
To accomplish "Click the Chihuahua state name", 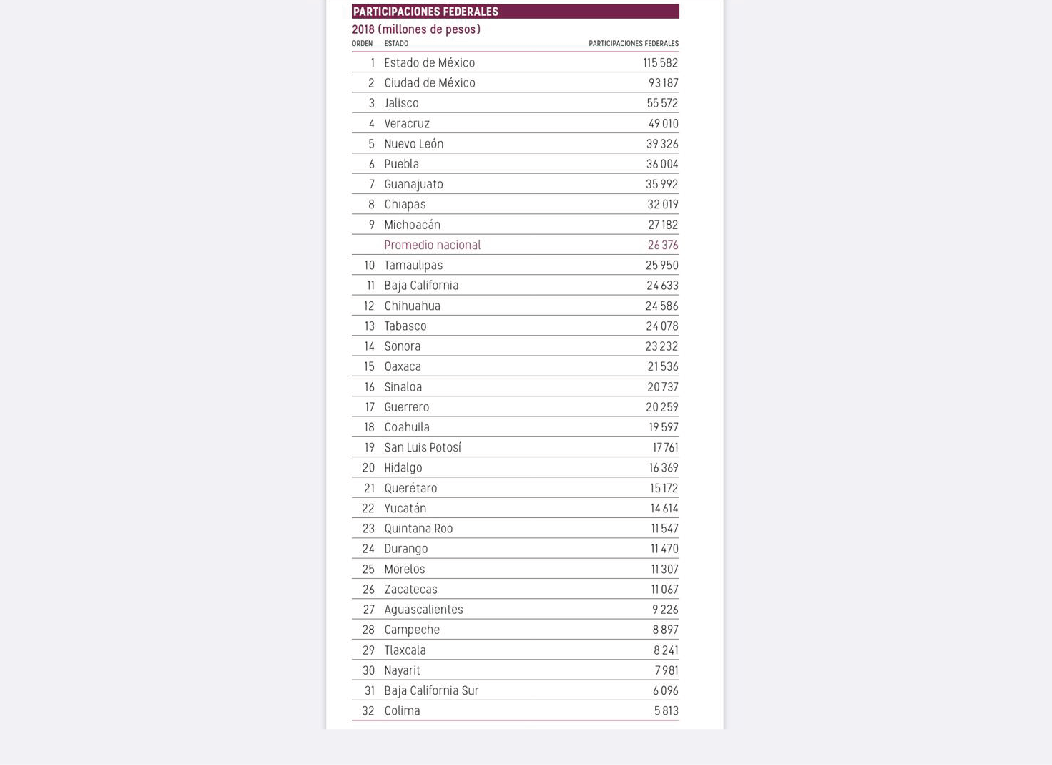I will (x=412, y=306).
